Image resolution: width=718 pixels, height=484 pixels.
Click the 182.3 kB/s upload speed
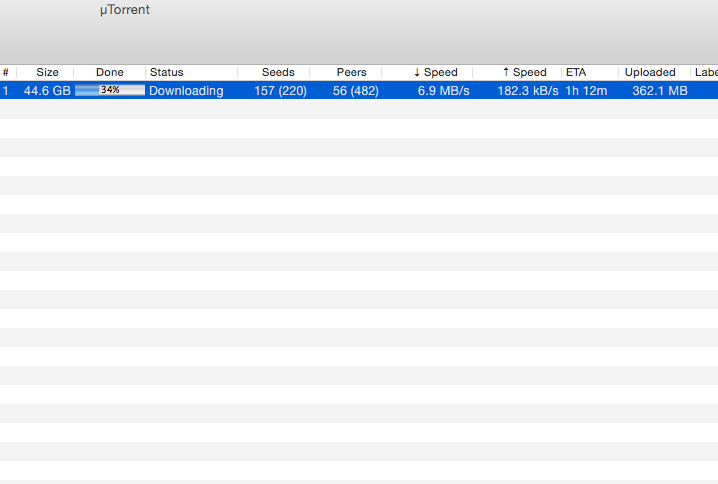click(528, 91)
